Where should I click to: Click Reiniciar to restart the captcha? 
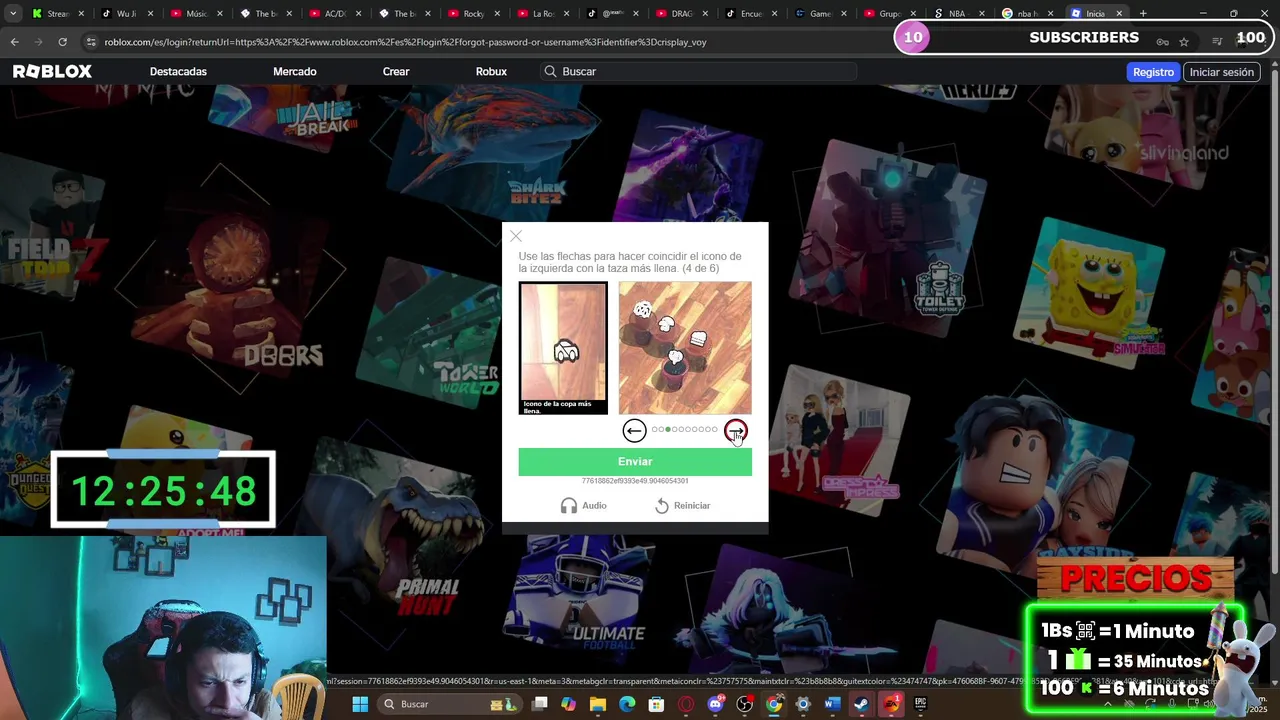pyautogui.click(x=682, y=506)
